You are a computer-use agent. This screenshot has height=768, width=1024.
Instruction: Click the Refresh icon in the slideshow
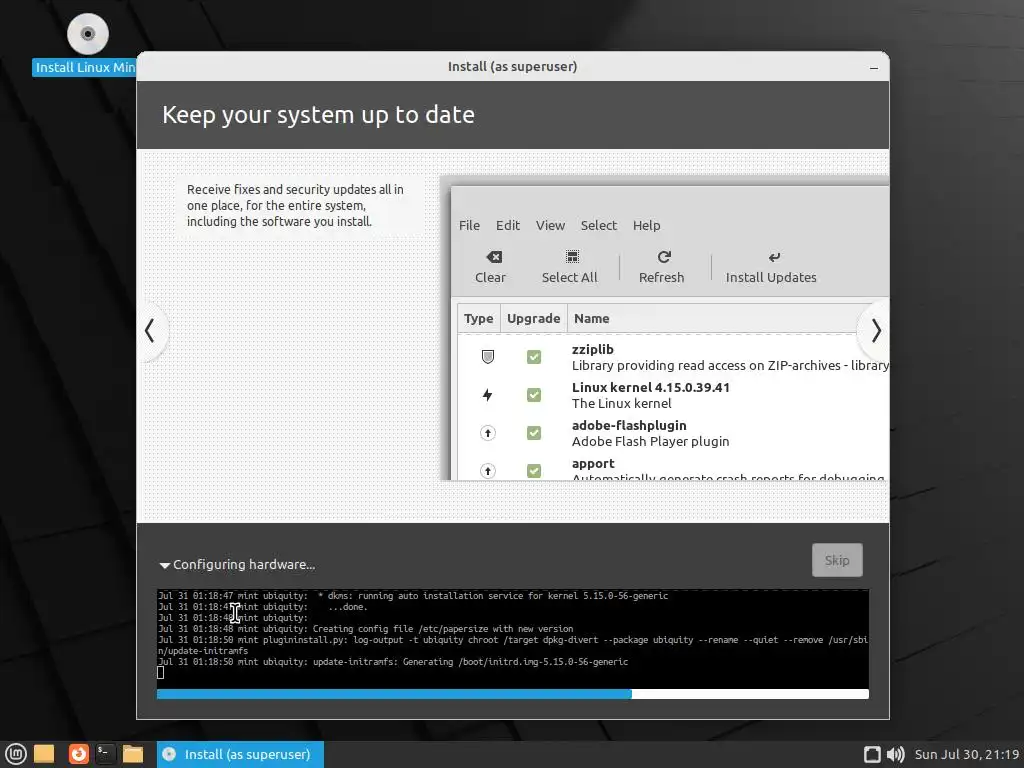[664, 257]
